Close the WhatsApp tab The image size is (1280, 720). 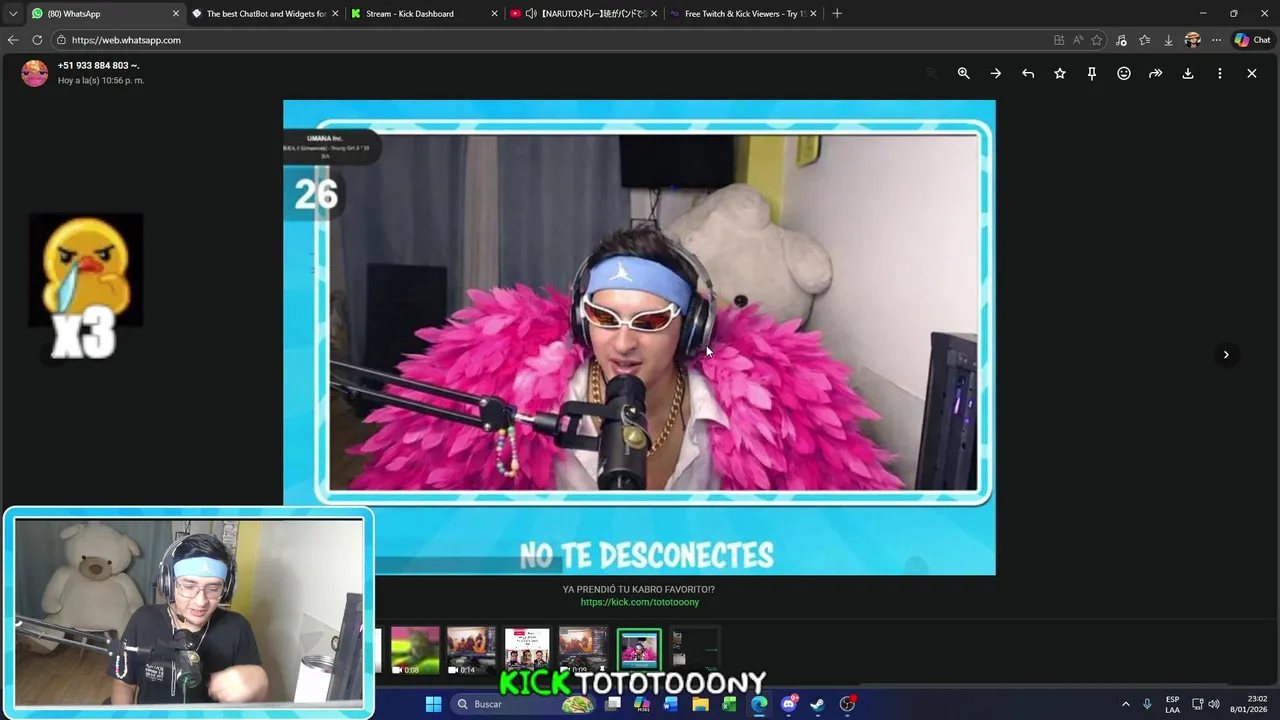(176, 14)
